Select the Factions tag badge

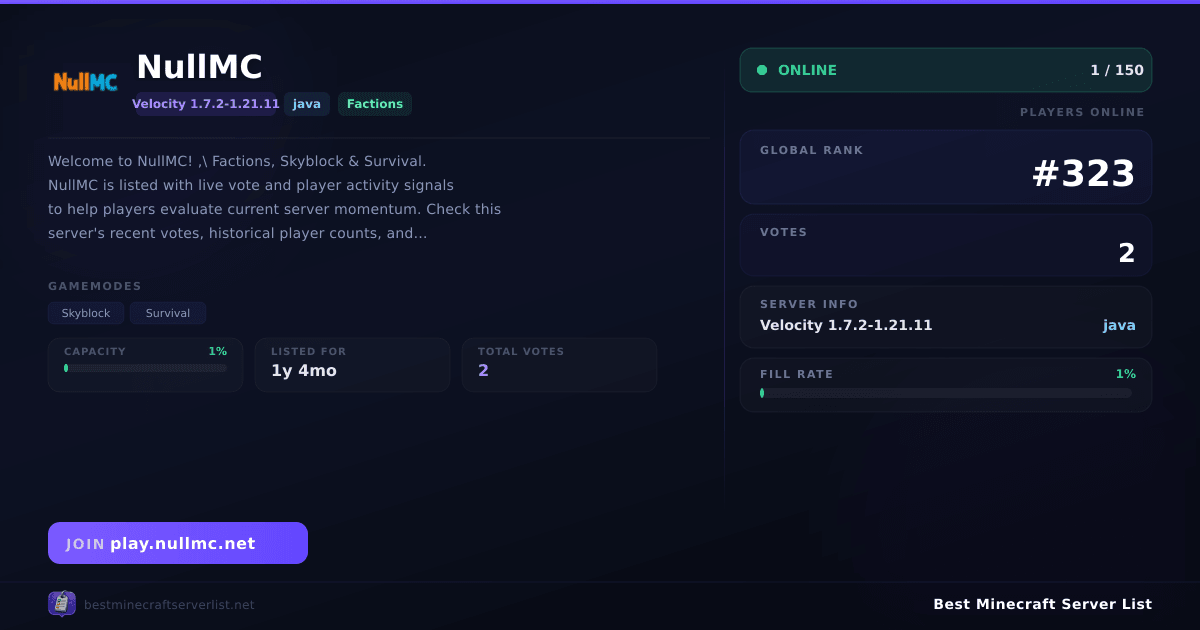[375, 104]
